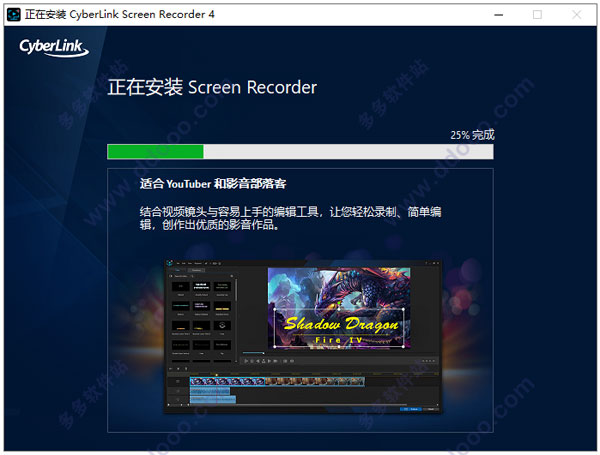This screenshot has height=455, width=600.
Task: Click the CyberLink Screen Recorder title bar icon
Action: pyautogui.click(x=14, y=15)
